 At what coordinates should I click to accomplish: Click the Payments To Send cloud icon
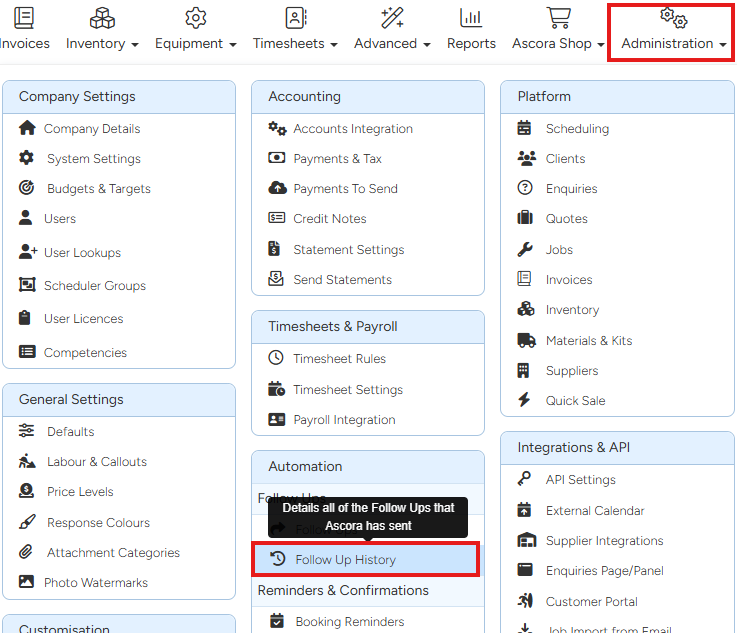(x=277, y=188)
